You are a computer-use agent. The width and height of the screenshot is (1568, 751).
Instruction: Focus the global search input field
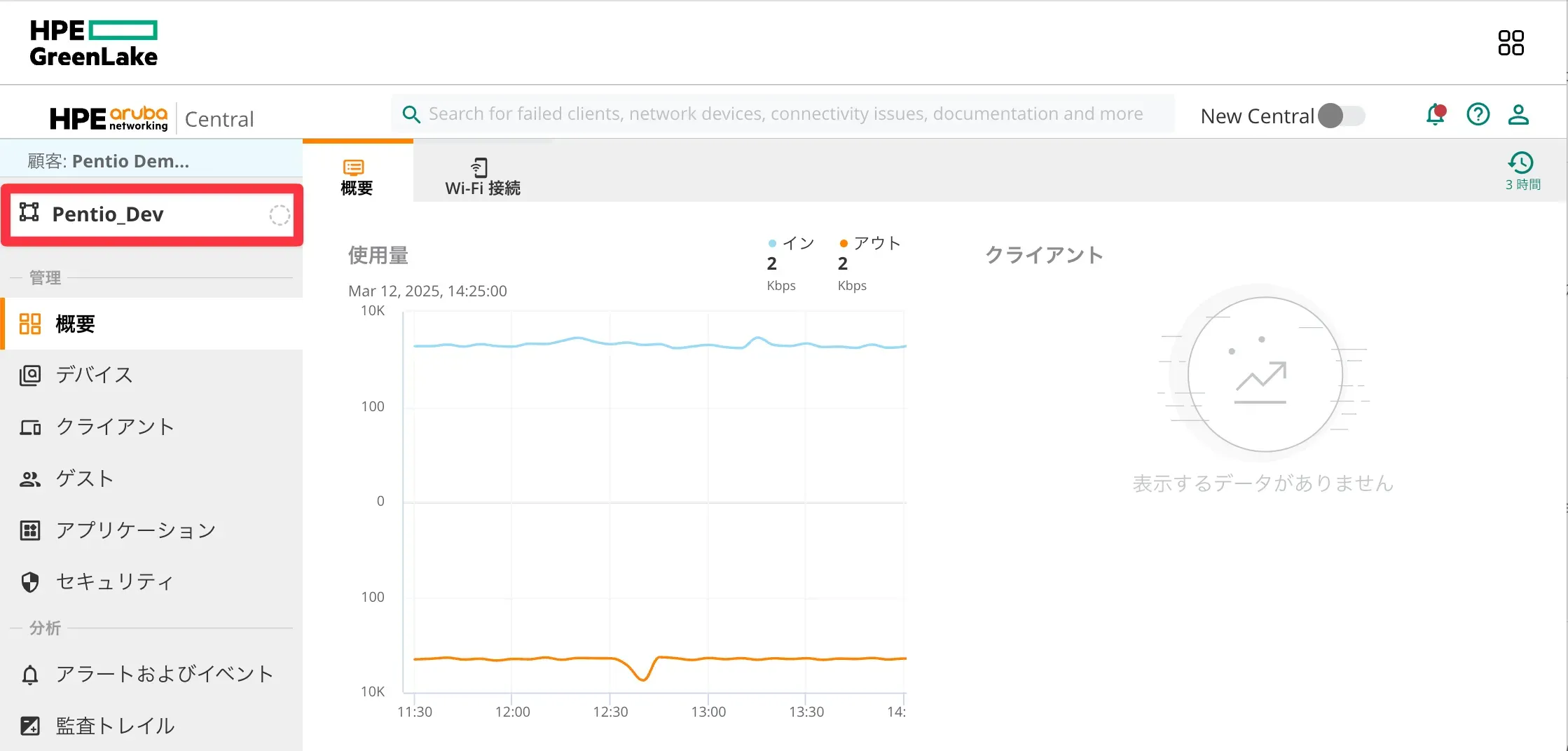click(x=785, y=114)
